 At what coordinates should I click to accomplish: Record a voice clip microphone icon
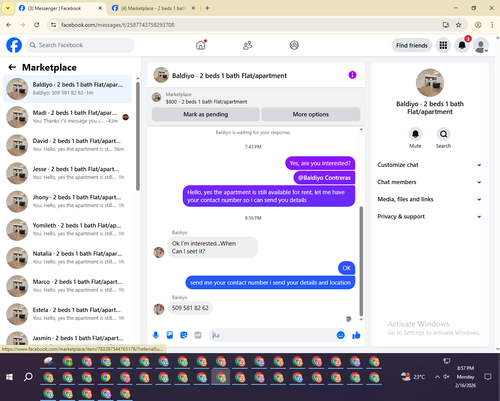[156, 335]
